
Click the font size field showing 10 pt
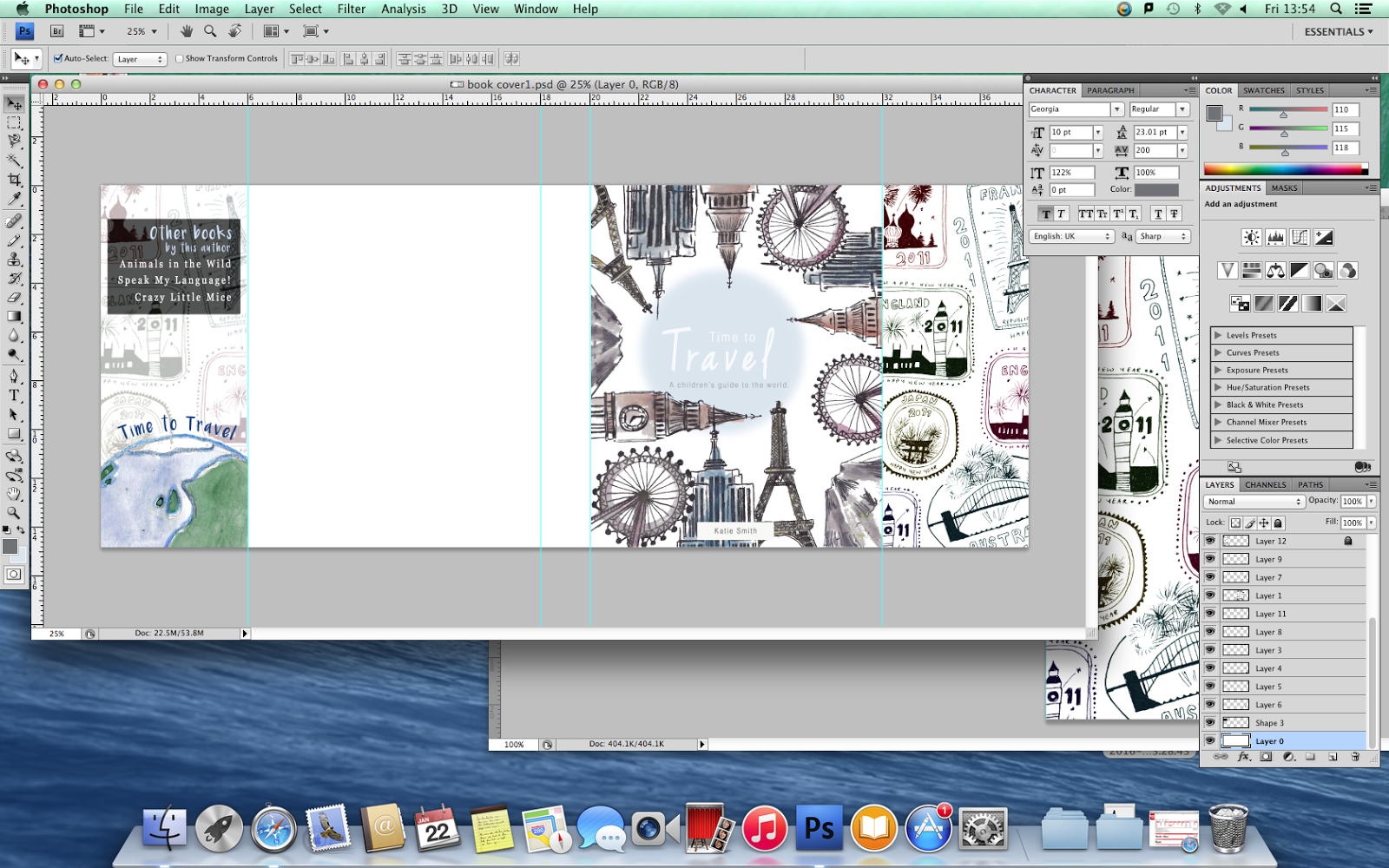click(1071, 132)
